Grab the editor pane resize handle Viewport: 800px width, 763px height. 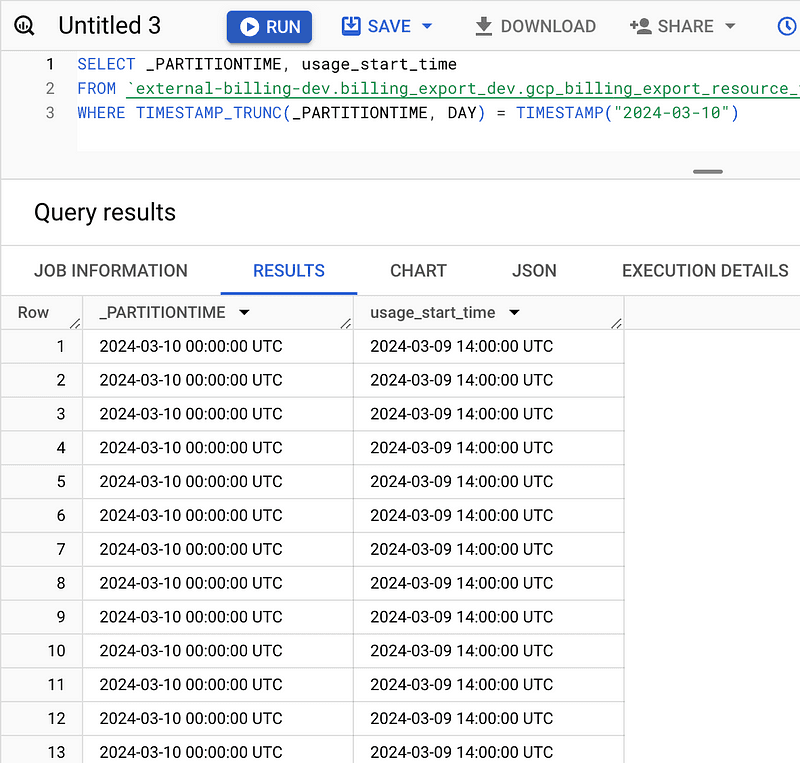(708, 171)
